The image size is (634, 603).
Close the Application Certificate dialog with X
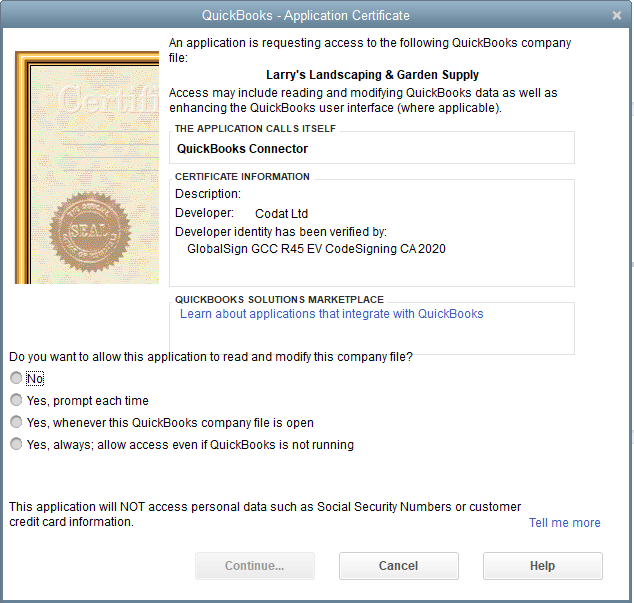pos(618,16)
